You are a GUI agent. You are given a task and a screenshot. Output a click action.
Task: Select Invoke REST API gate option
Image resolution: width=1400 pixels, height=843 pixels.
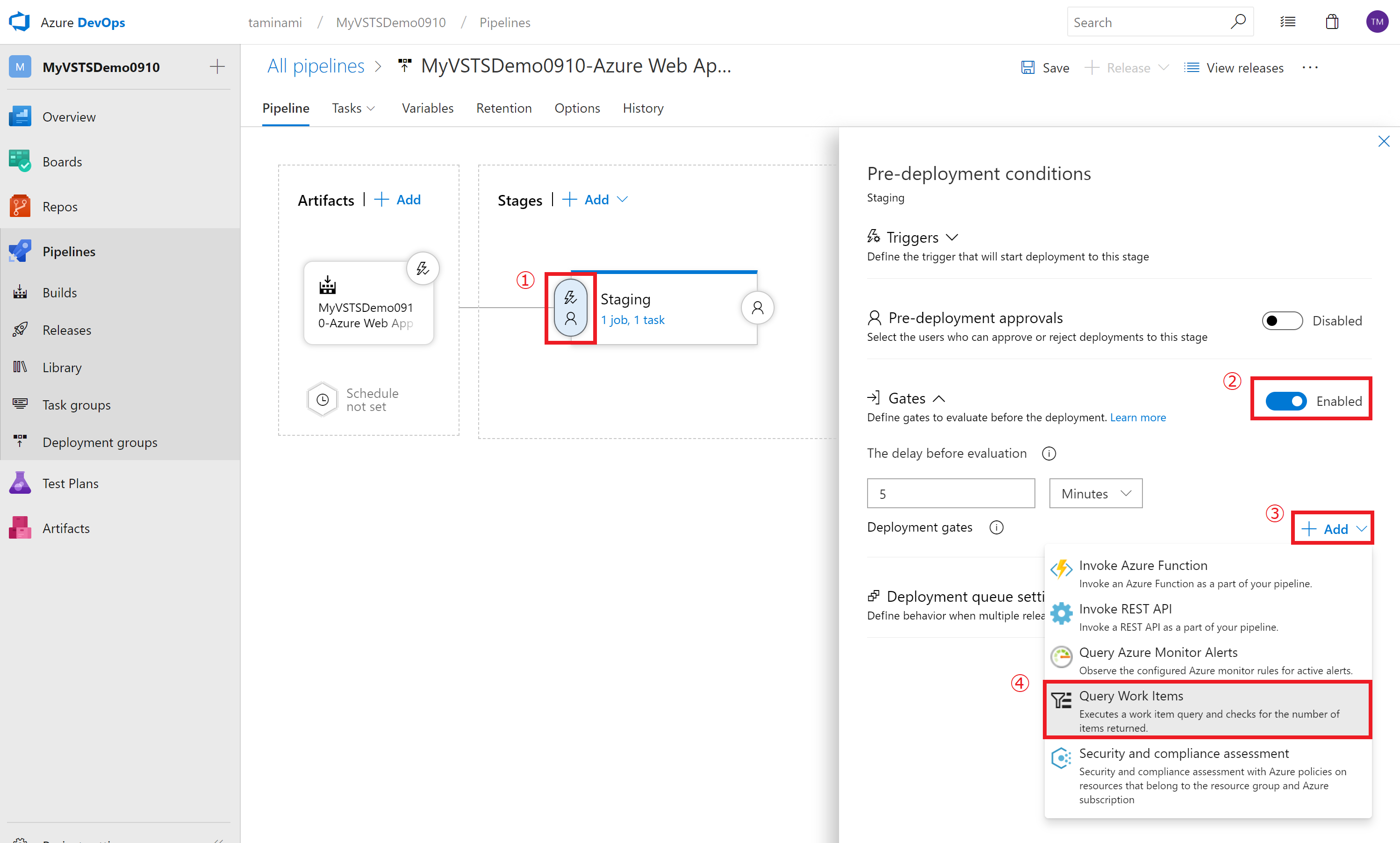[x=1125, y=609]
